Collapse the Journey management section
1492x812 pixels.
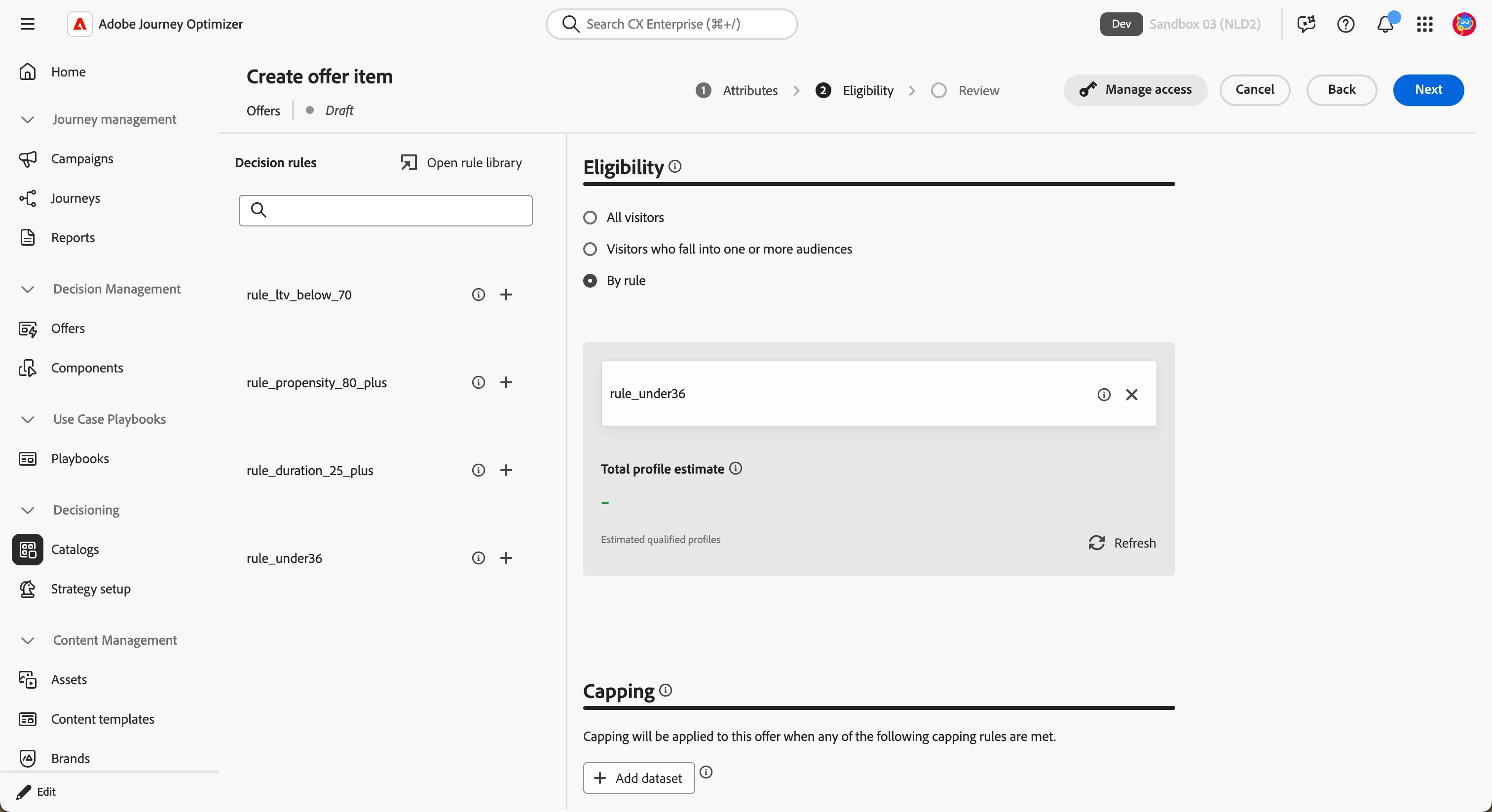pyautogui.click(x=27, y=119)
